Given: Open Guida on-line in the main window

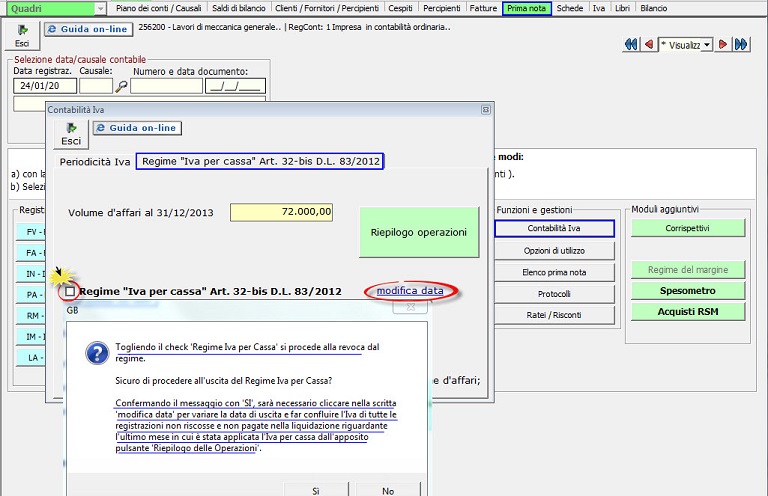Looking at the screenshot, I should (89, 29).
